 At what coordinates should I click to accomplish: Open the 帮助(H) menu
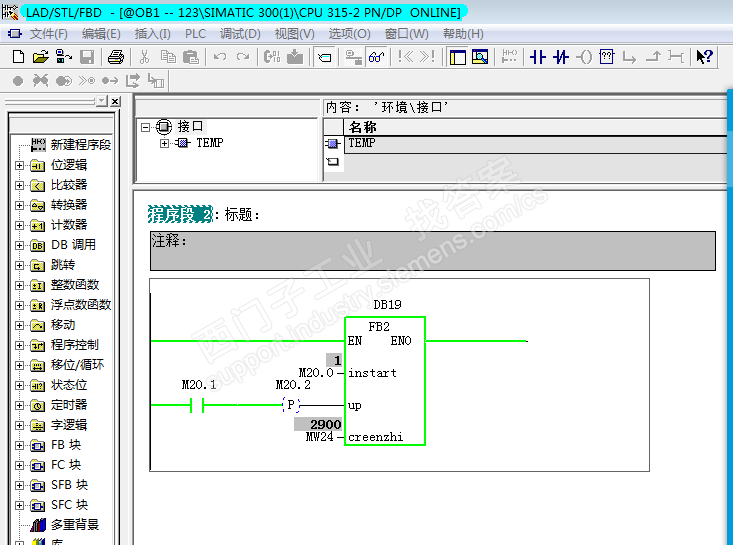[x=463, y=34]
